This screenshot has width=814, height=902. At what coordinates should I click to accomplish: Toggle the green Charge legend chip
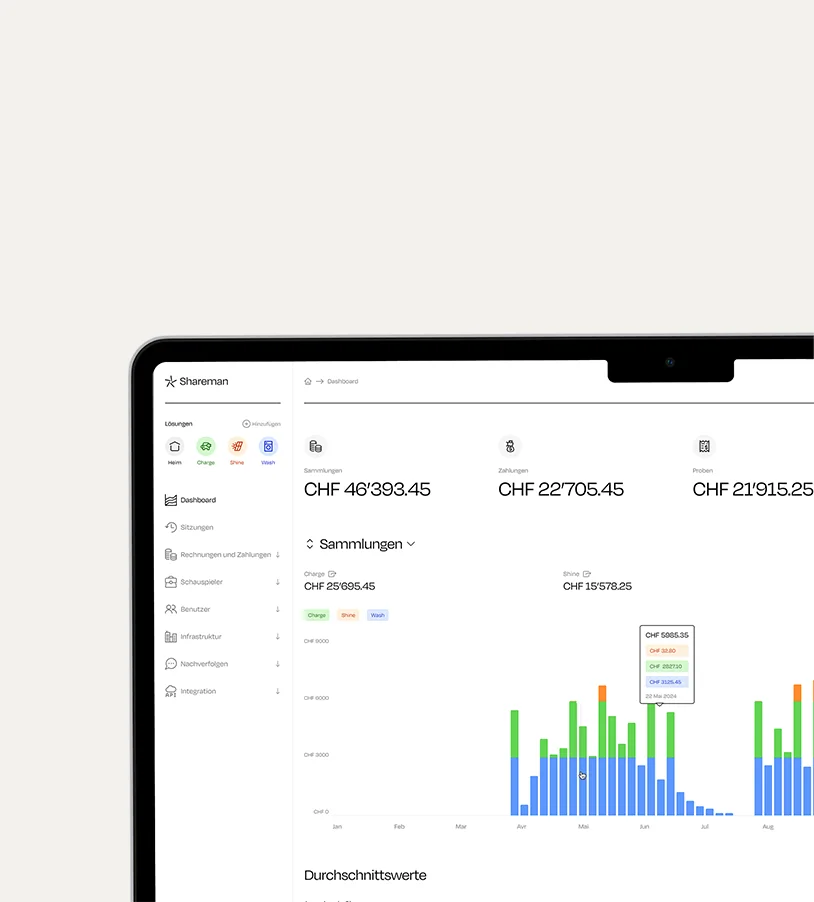click(x=317, y=615)
